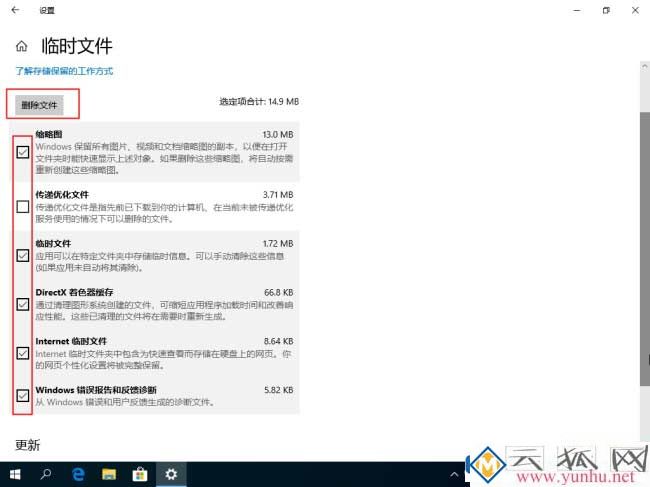Viewport: 650px width, 487px height.
Task: Click the 更新 section heading
Action: (28, 445)
